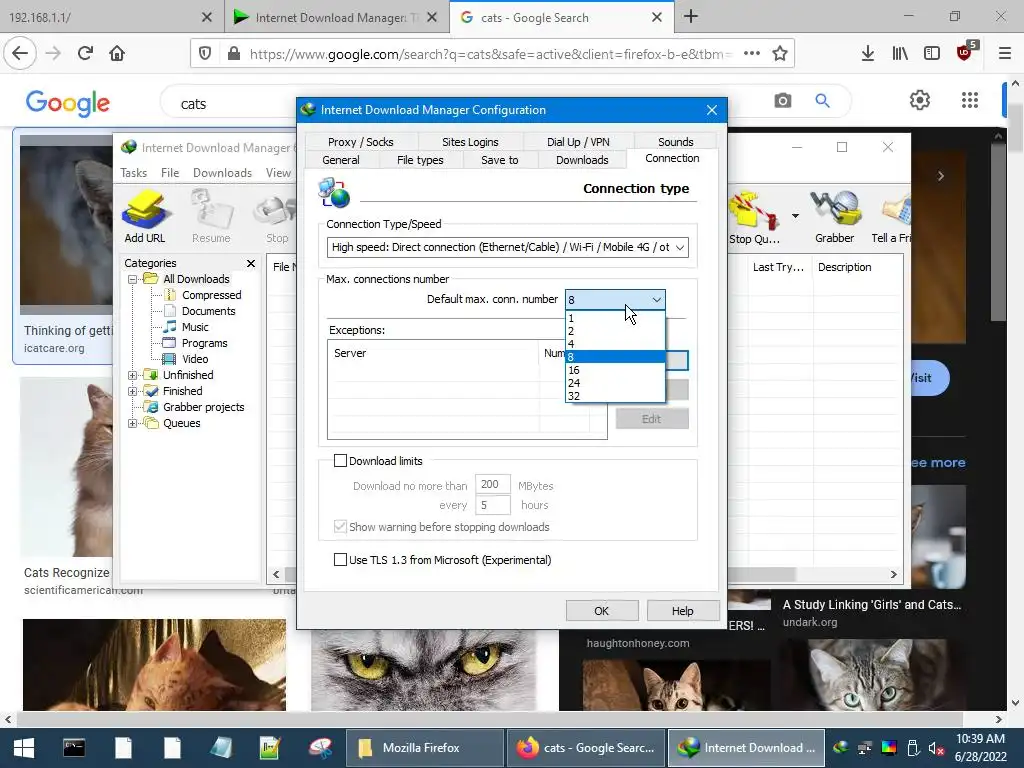The height and width of the screenshot is (768, 1024).
Task: Bookmark this page with star icon
Action: coord(780,54)
